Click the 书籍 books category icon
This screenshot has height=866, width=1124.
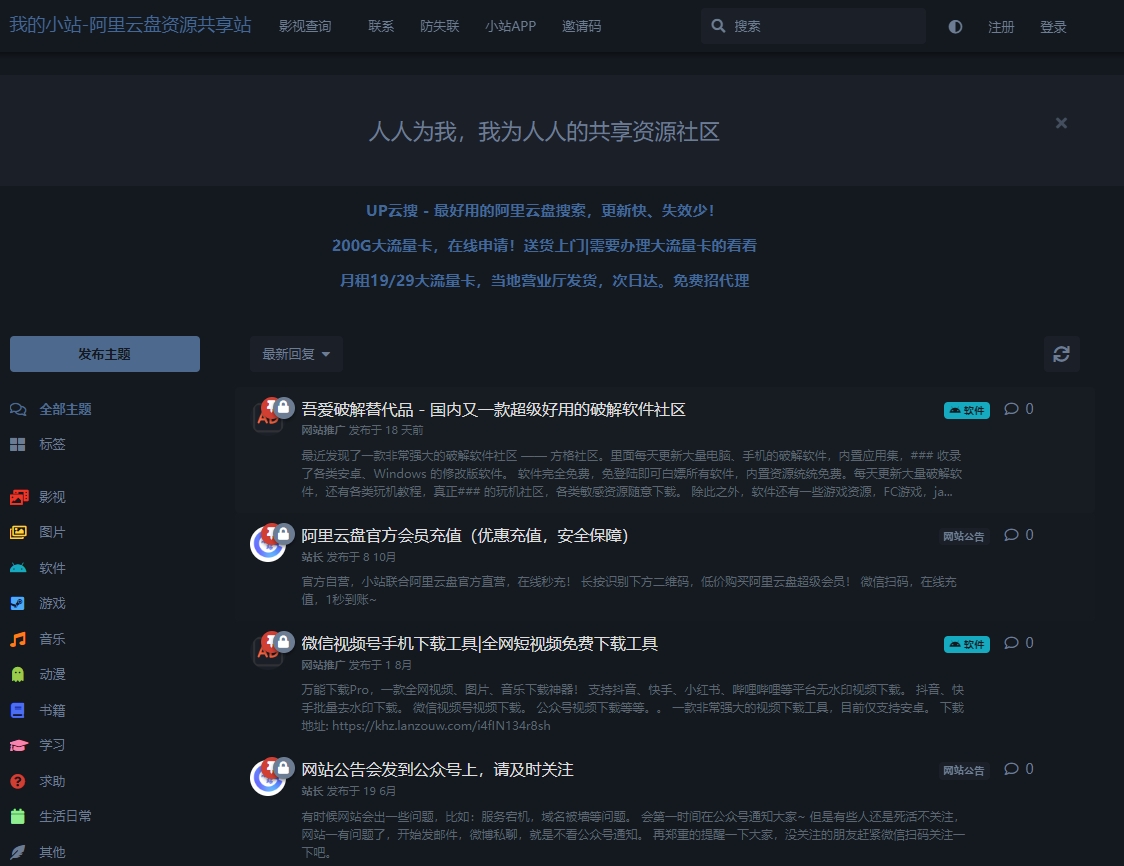[18, 709]
